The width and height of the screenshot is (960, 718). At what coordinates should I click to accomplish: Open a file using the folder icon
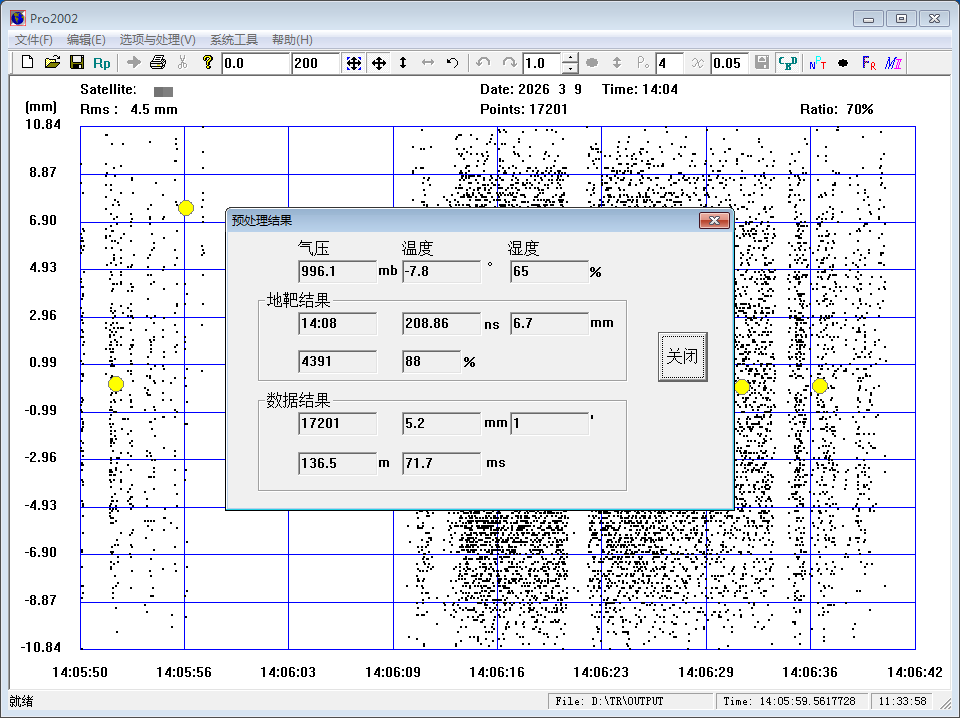point(52,63)
